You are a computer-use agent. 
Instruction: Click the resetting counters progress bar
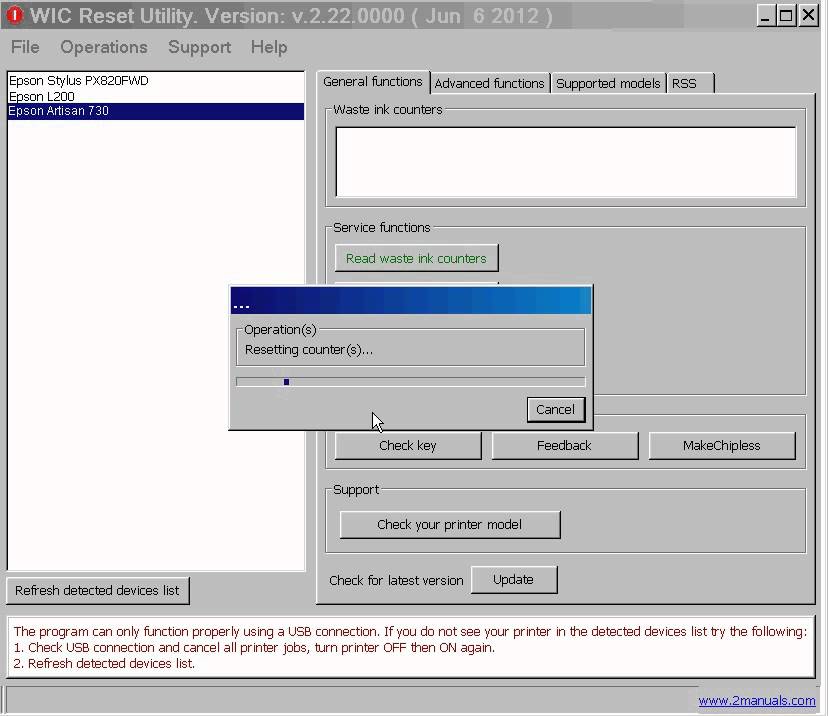pyautogui.click(x=410, y=382)
